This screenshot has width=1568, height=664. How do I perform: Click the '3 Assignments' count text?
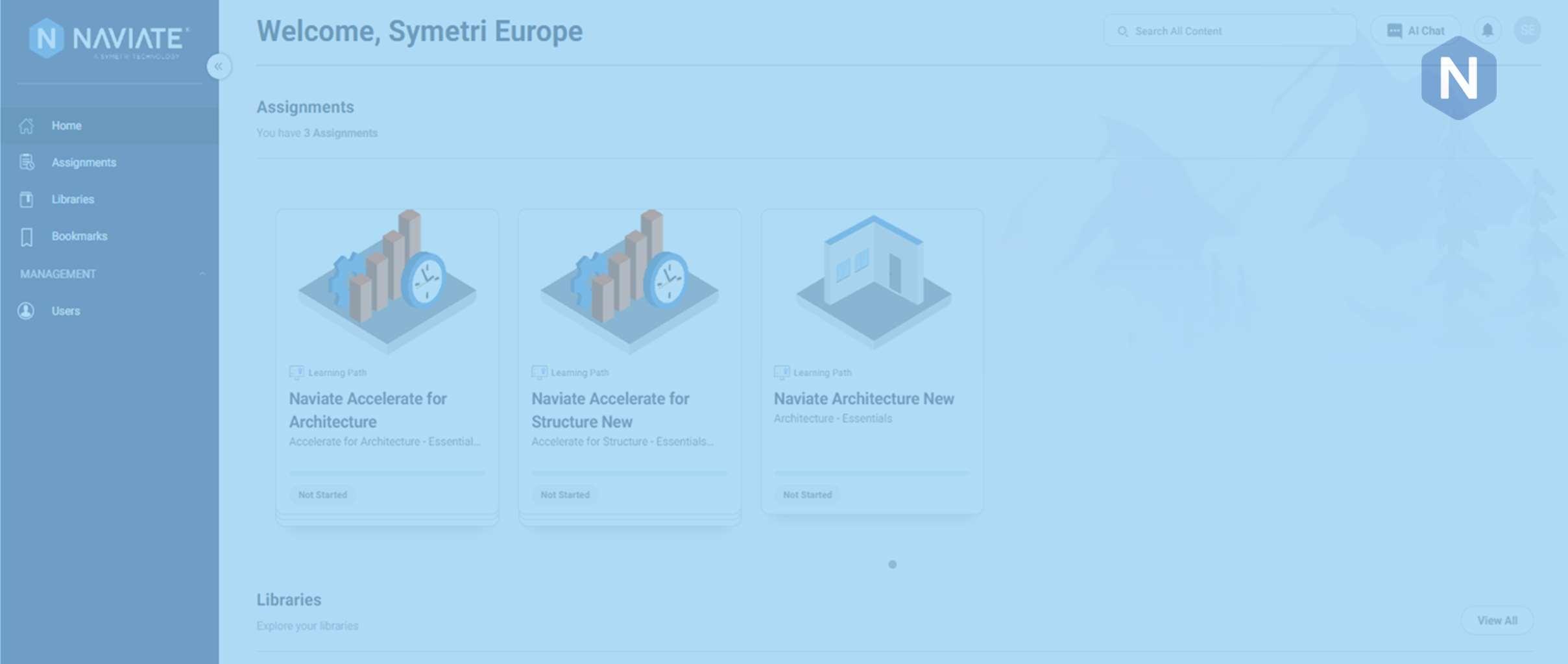[x=341, y=133]
